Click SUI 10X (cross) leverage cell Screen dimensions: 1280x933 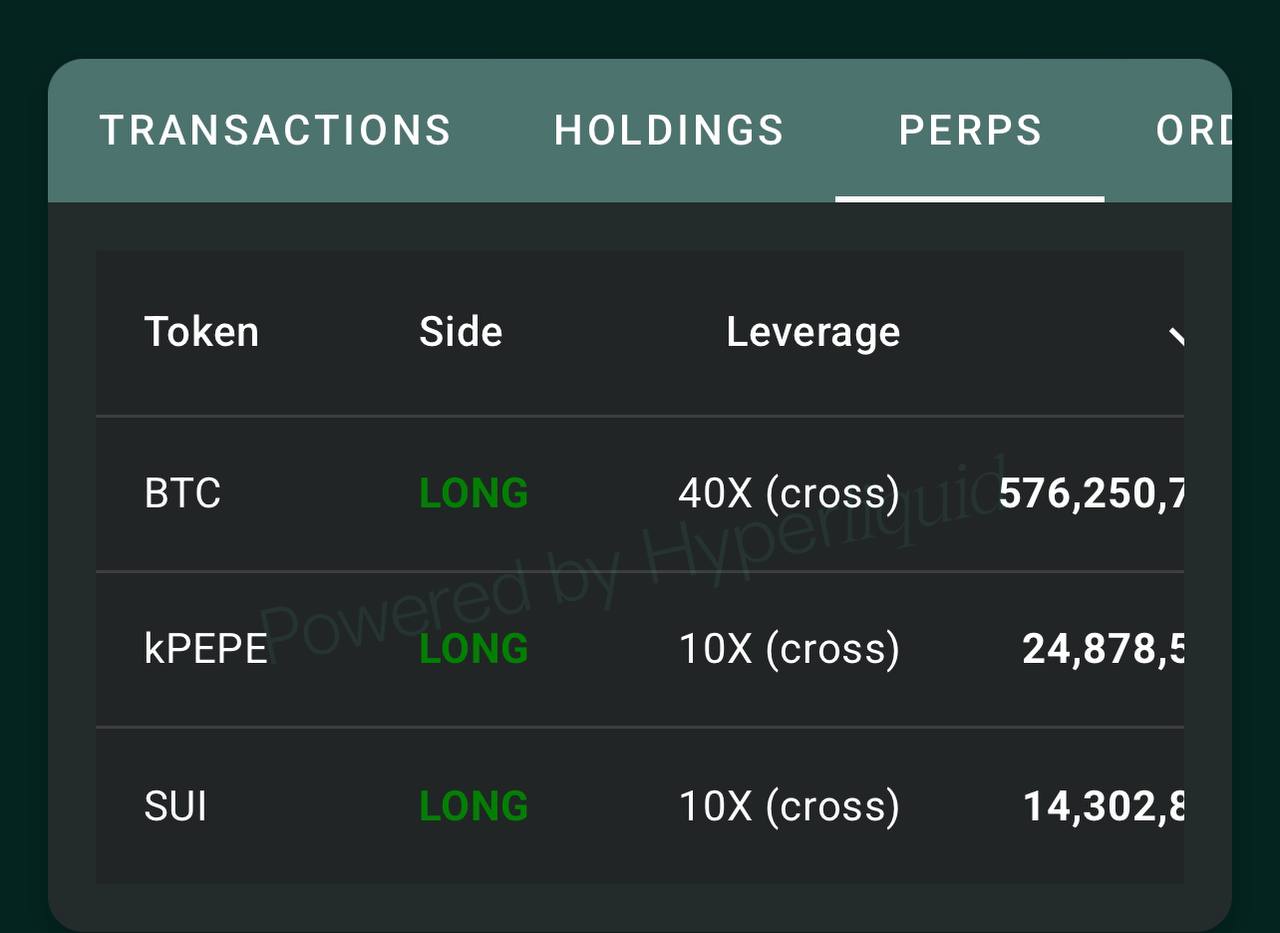(789, 806)
